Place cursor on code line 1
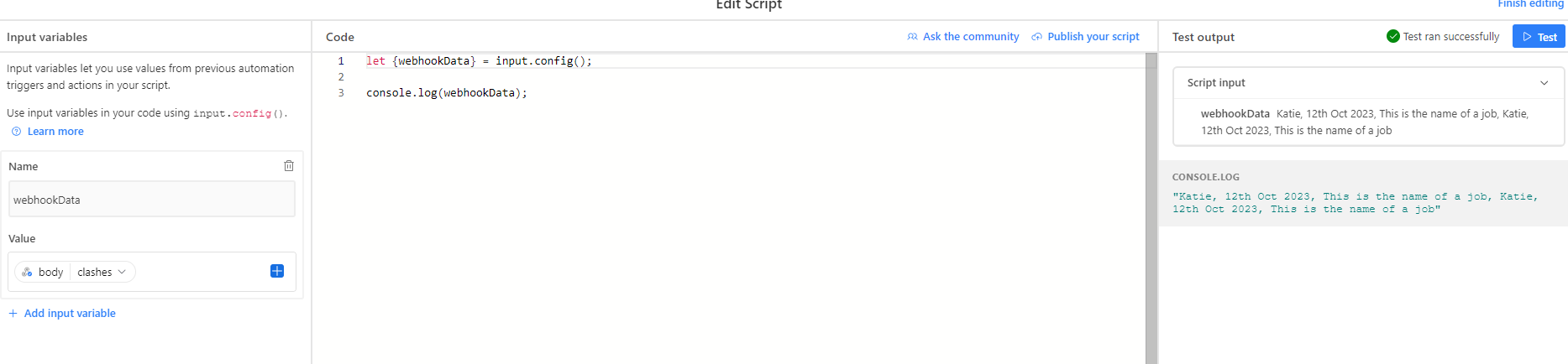 (479, 61)
